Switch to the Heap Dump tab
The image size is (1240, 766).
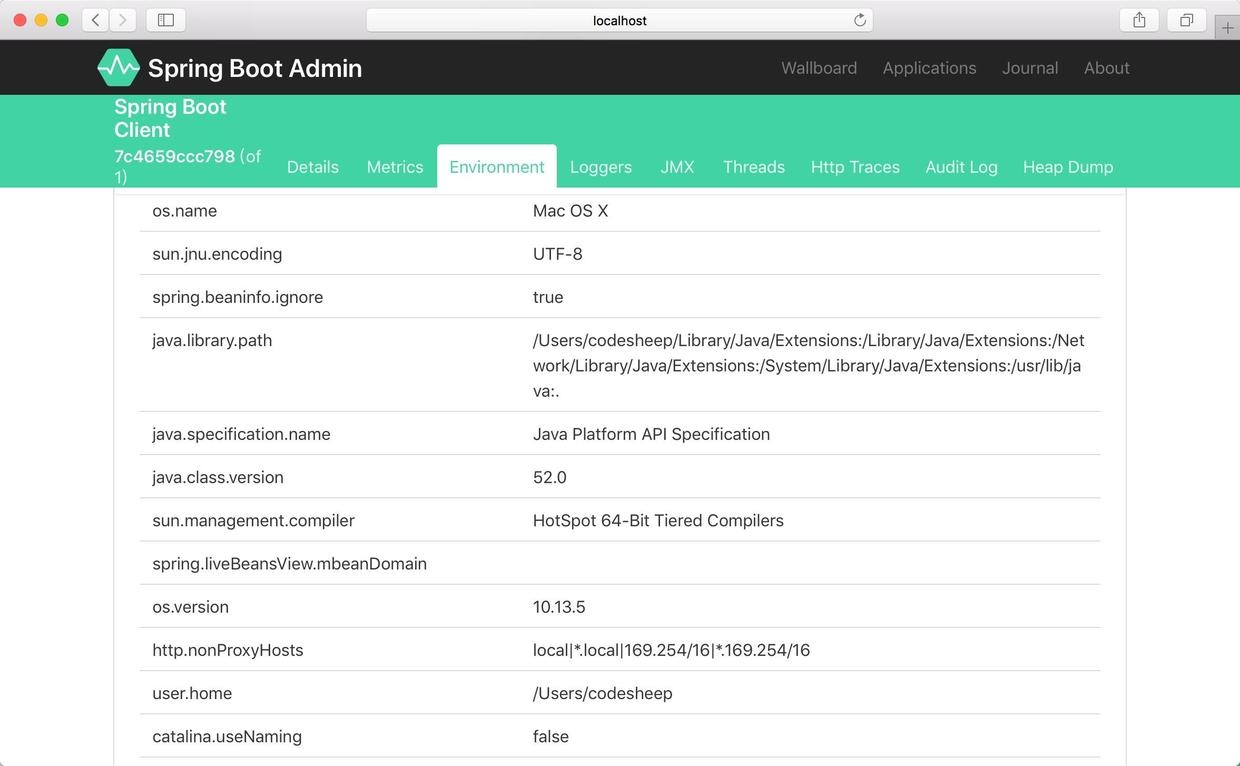click(1068, 167)
